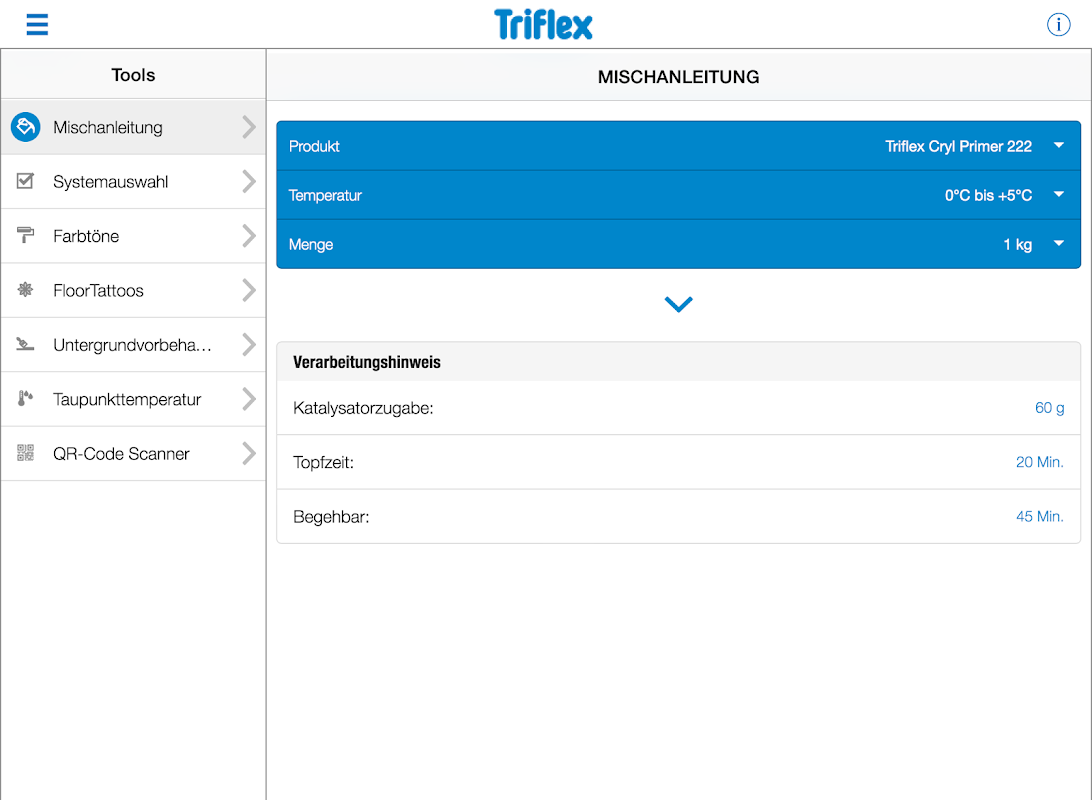The height and width of the screenshot is (800, 1092).
Task: Click the blue down chevron below Menge
Action: (678, 304)
